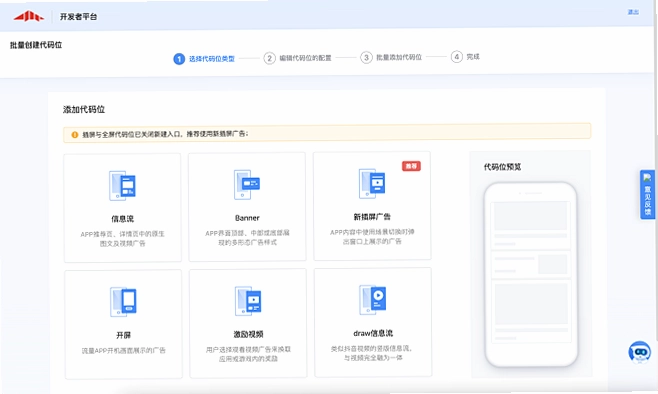
Task: Click the notice text about 插屏与全屏代码位
Action: pyautogui.click(x=165, y=134)
